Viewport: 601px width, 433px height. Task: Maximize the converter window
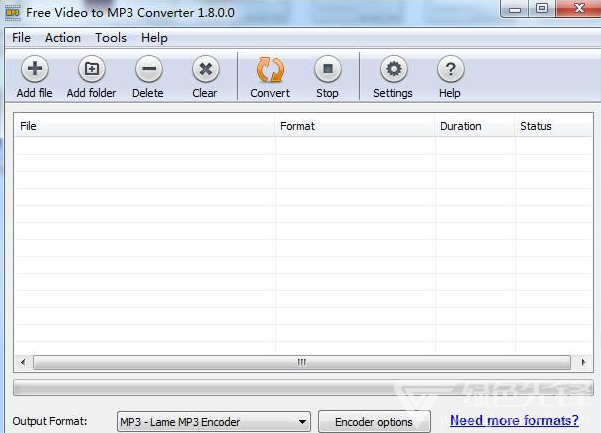(x=542, y=9)
